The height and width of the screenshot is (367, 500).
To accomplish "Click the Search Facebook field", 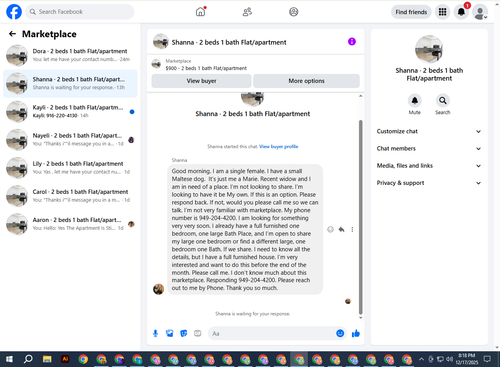I will 80,12.
